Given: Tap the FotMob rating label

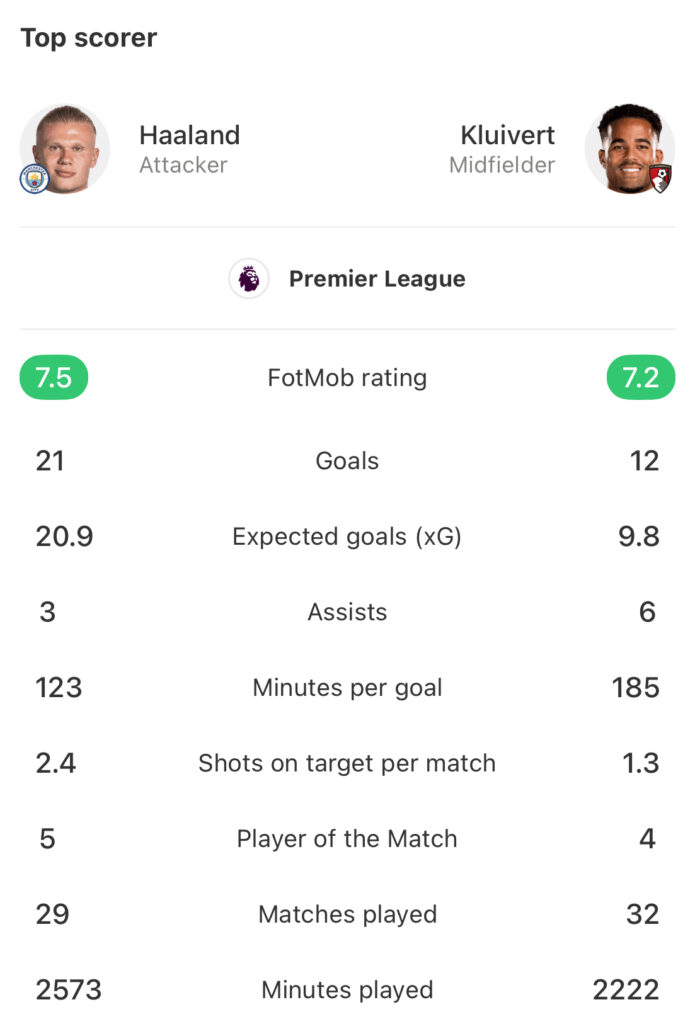Looking at the screenshot, I should 348,377.
